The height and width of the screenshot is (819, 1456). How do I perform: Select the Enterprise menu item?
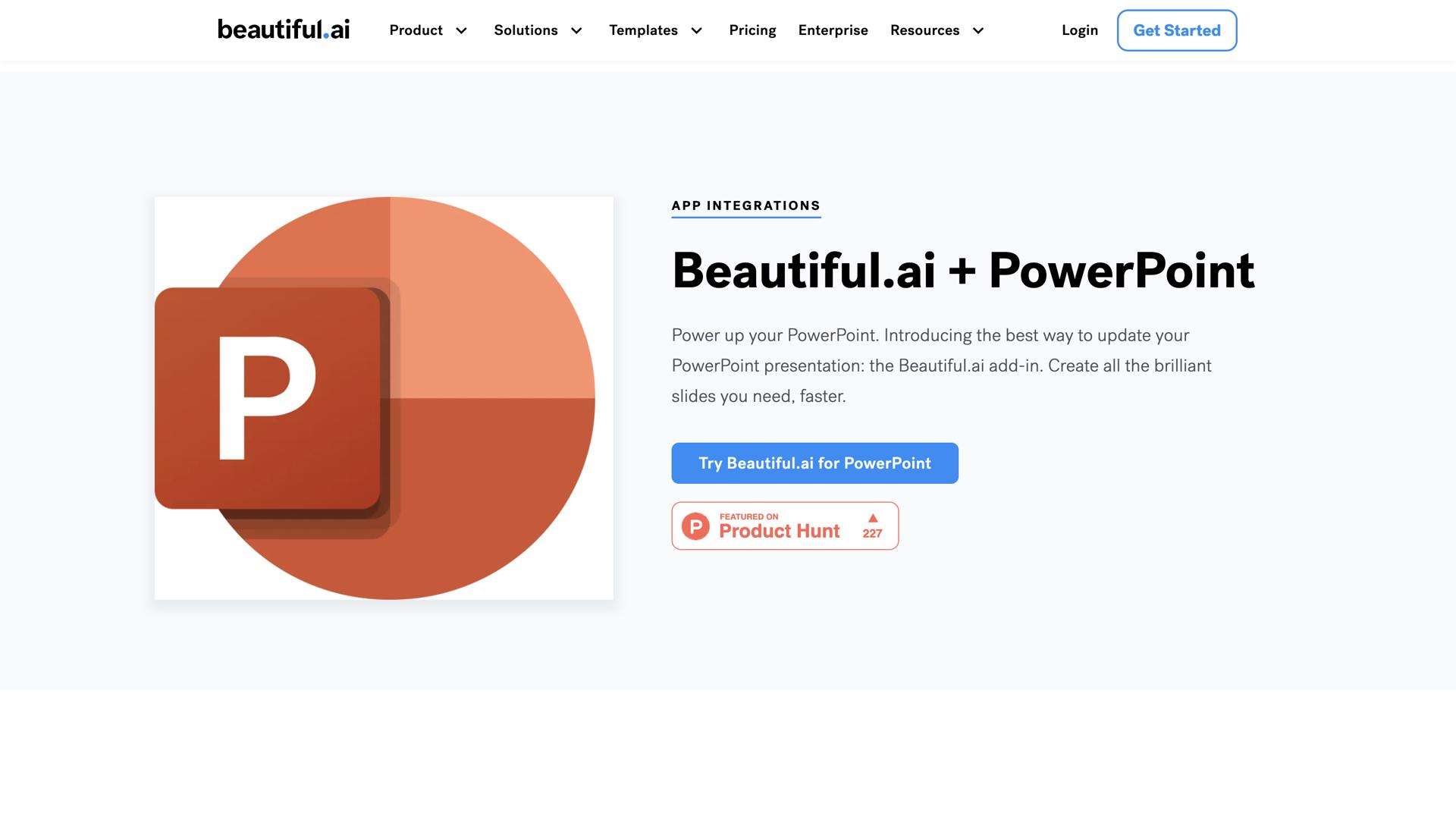pos(833,30)
